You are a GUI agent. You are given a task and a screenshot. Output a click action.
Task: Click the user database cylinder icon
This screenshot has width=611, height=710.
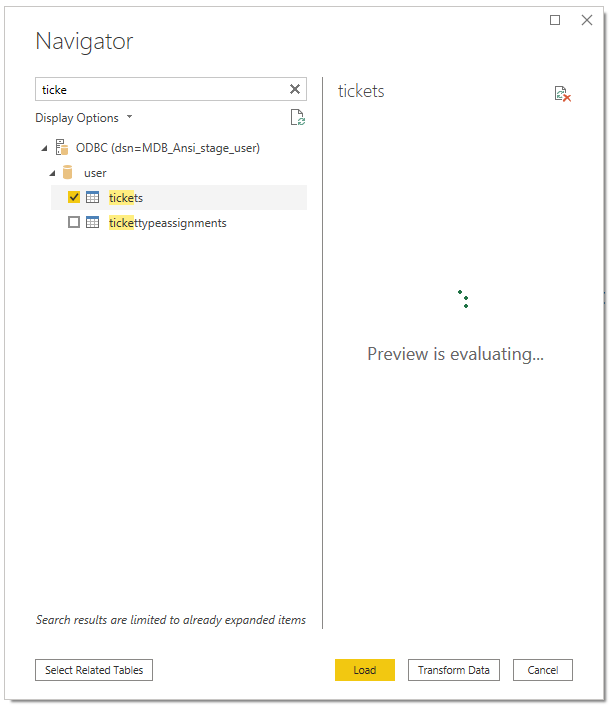click(68, 172)
